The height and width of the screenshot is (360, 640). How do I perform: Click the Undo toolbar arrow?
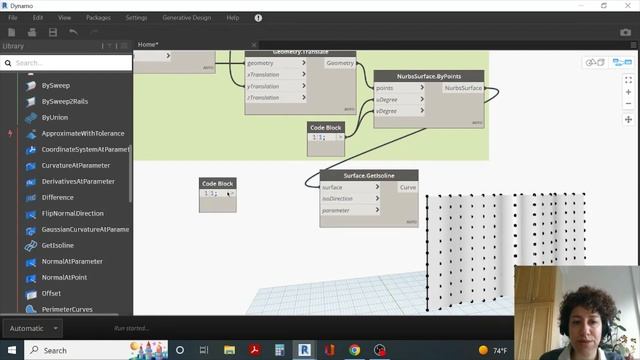click(x=73, y=32)
